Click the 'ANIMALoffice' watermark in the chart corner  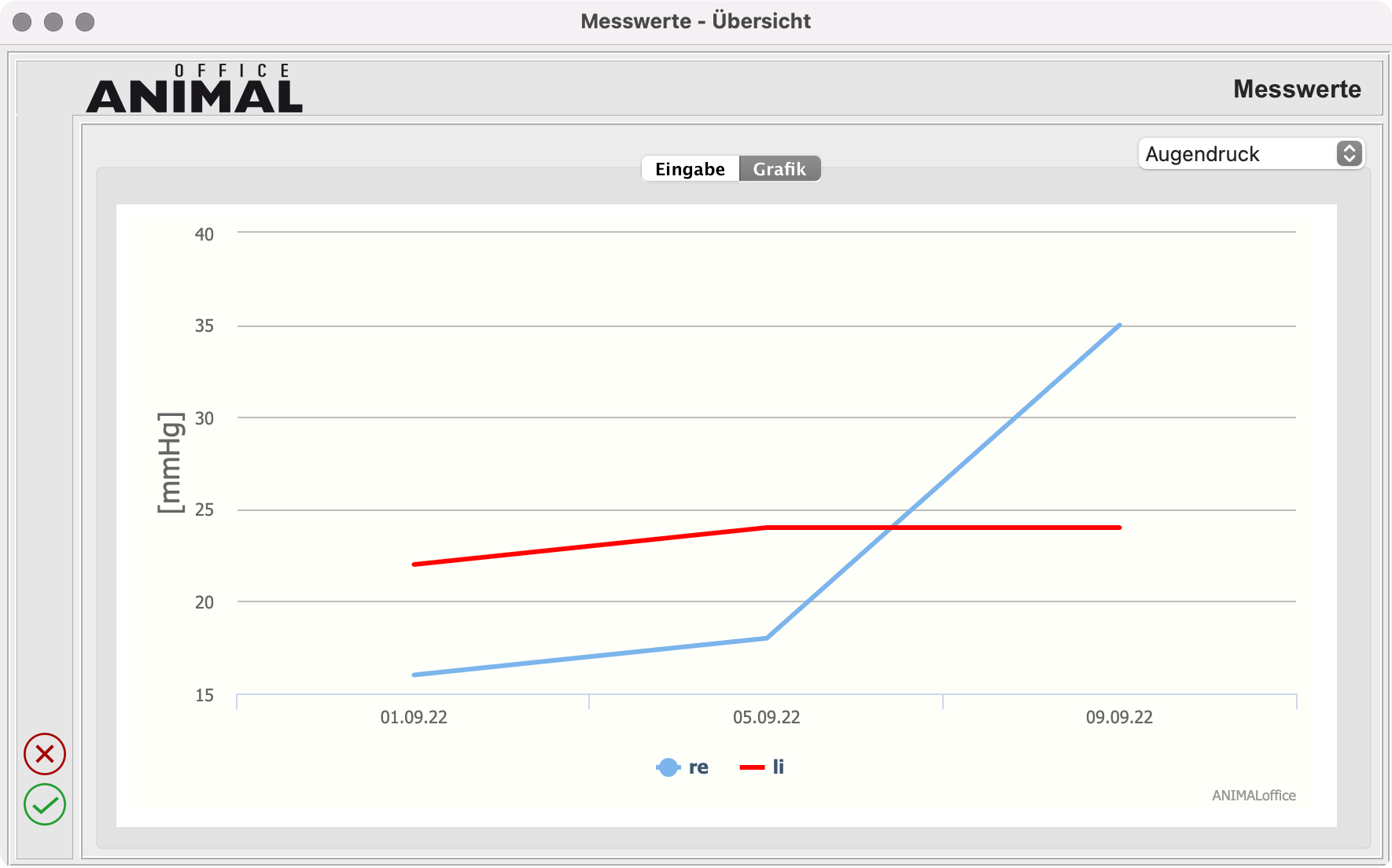tap(1254, 796)
